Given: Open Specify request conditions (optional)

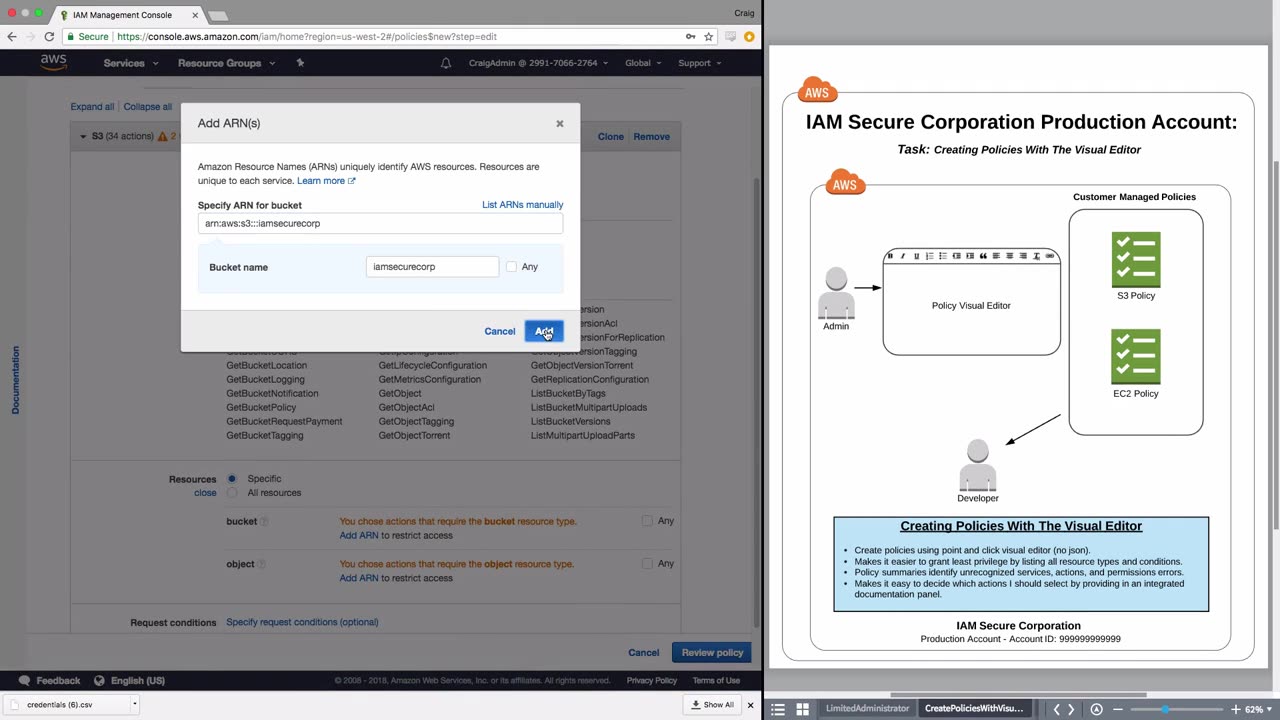Looking at the screenshot, I should [x=302, y=622].
